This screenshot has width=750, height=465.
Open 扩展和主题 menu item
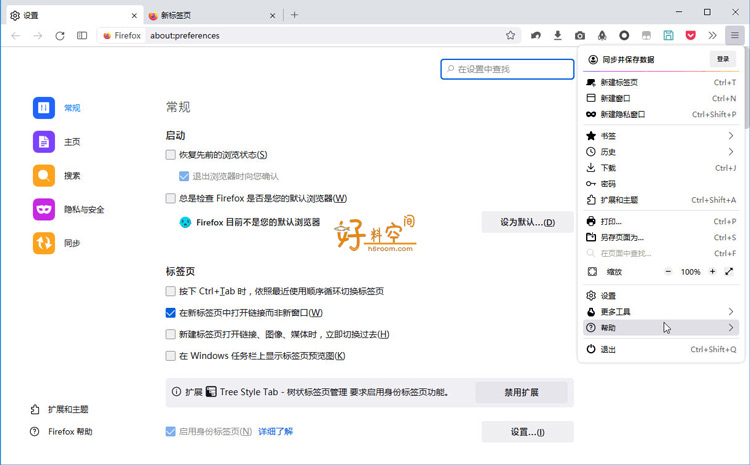point(661,200)
